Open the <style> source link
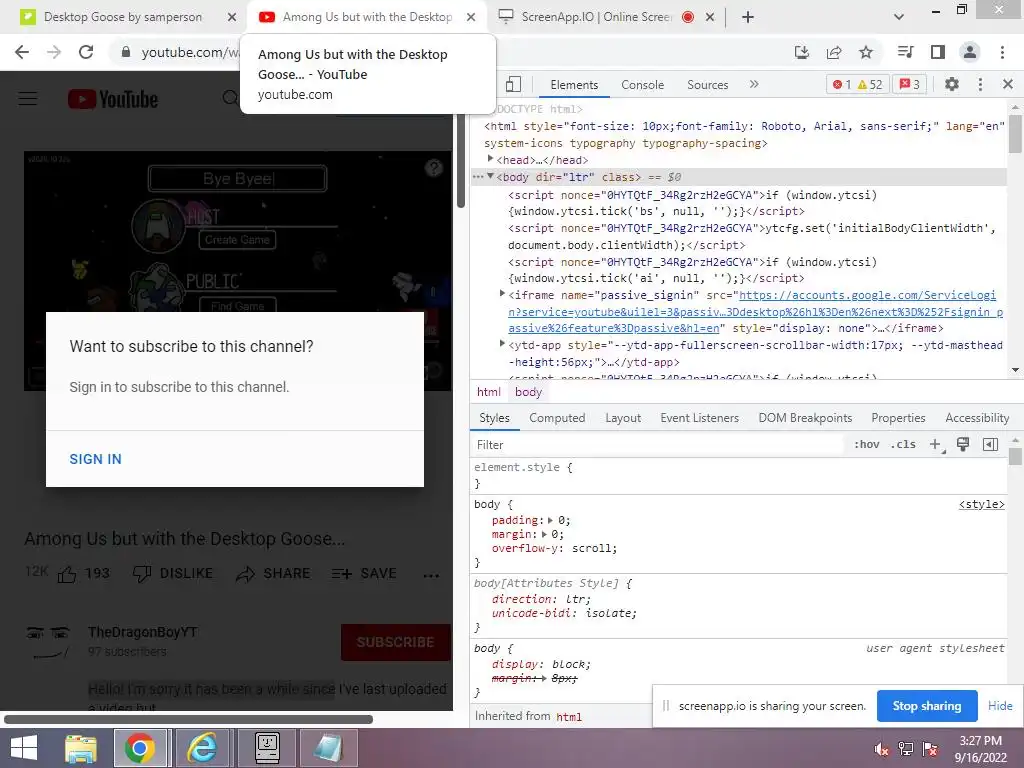The height and width of the screenshot is (768, 1024). tap(982, 504)
